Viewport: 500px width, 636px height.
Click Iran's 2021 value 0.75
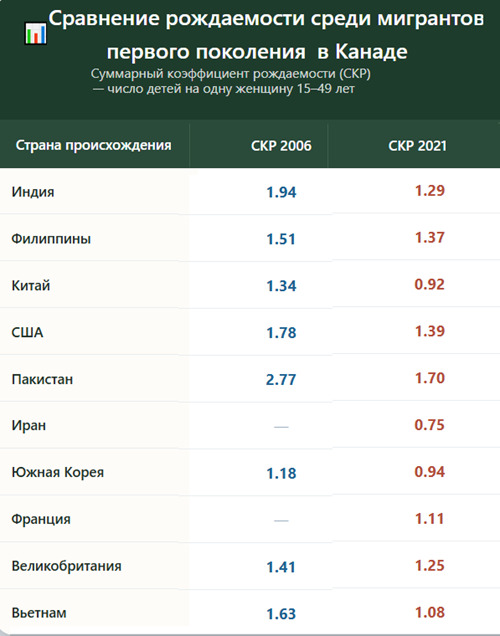(x=429, y=425)
